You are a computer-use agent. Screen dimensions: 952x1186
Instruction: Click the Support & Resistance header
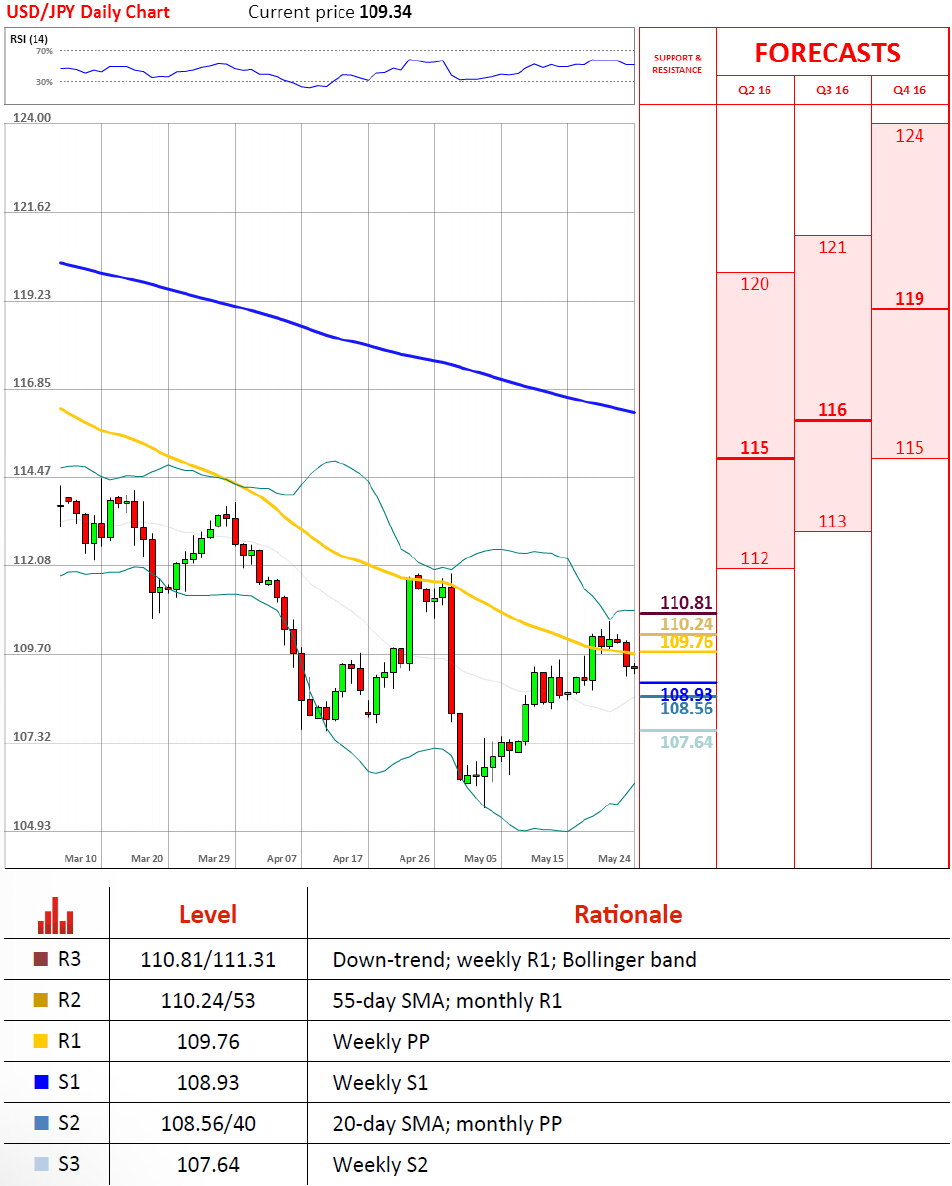pyautogui.click(x=677, y=64)
